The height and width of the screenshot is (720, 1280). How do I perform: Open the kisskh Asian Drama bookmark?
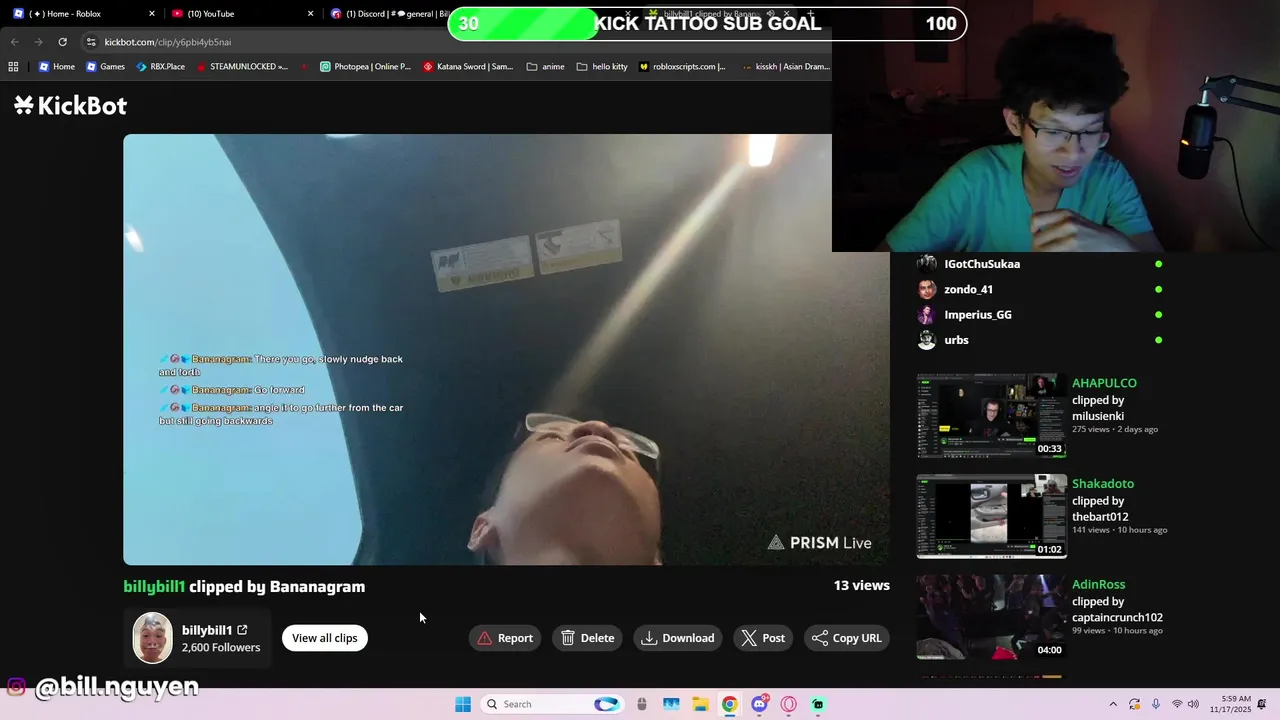point(786,67)
